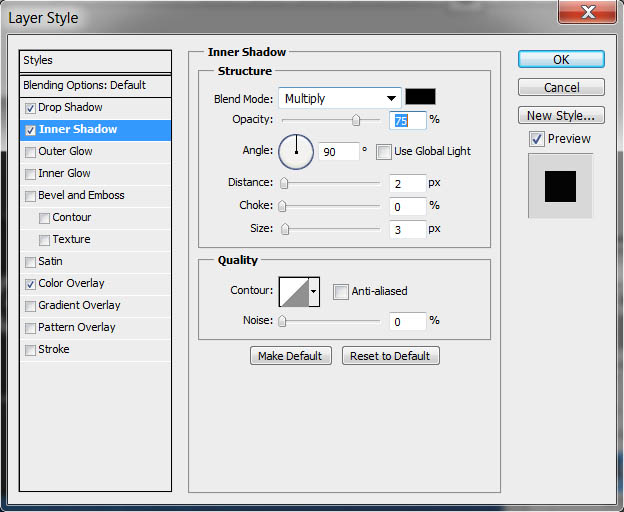Screen dimensions: 624x512
Task: Close the Layer Style dialog
Action: pyautogui.click(x=587, y=12)
